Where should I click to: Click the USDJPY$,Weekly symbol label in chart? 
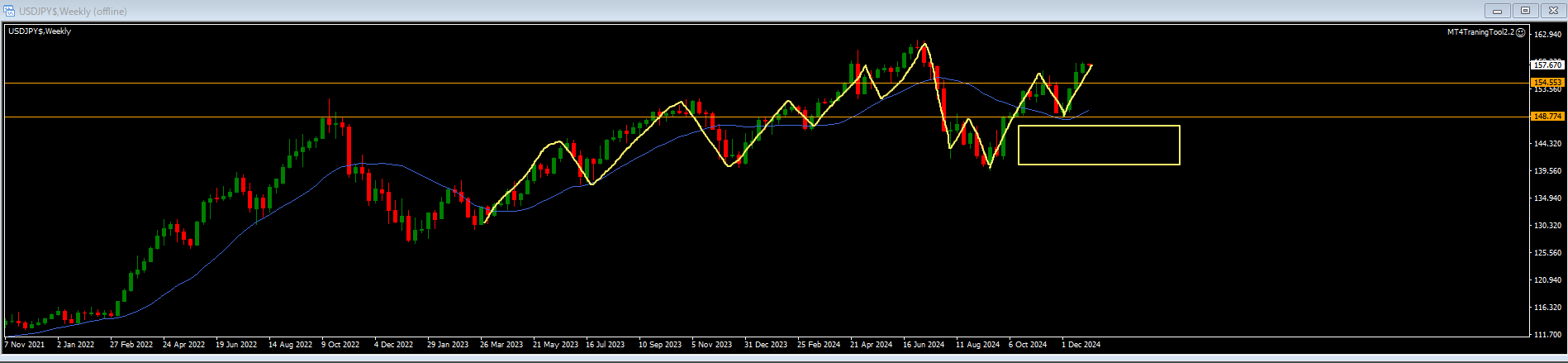[40, 31]
